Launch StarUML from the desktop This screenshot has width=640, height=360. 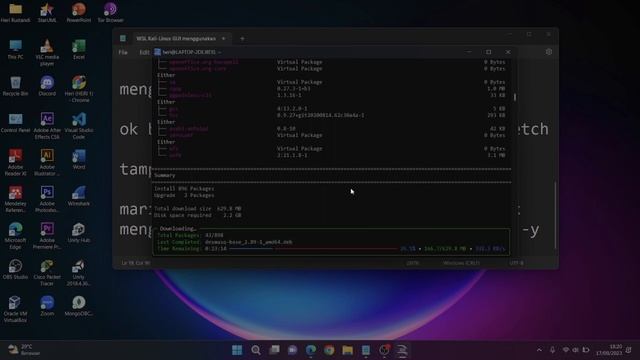click(47, 13)
